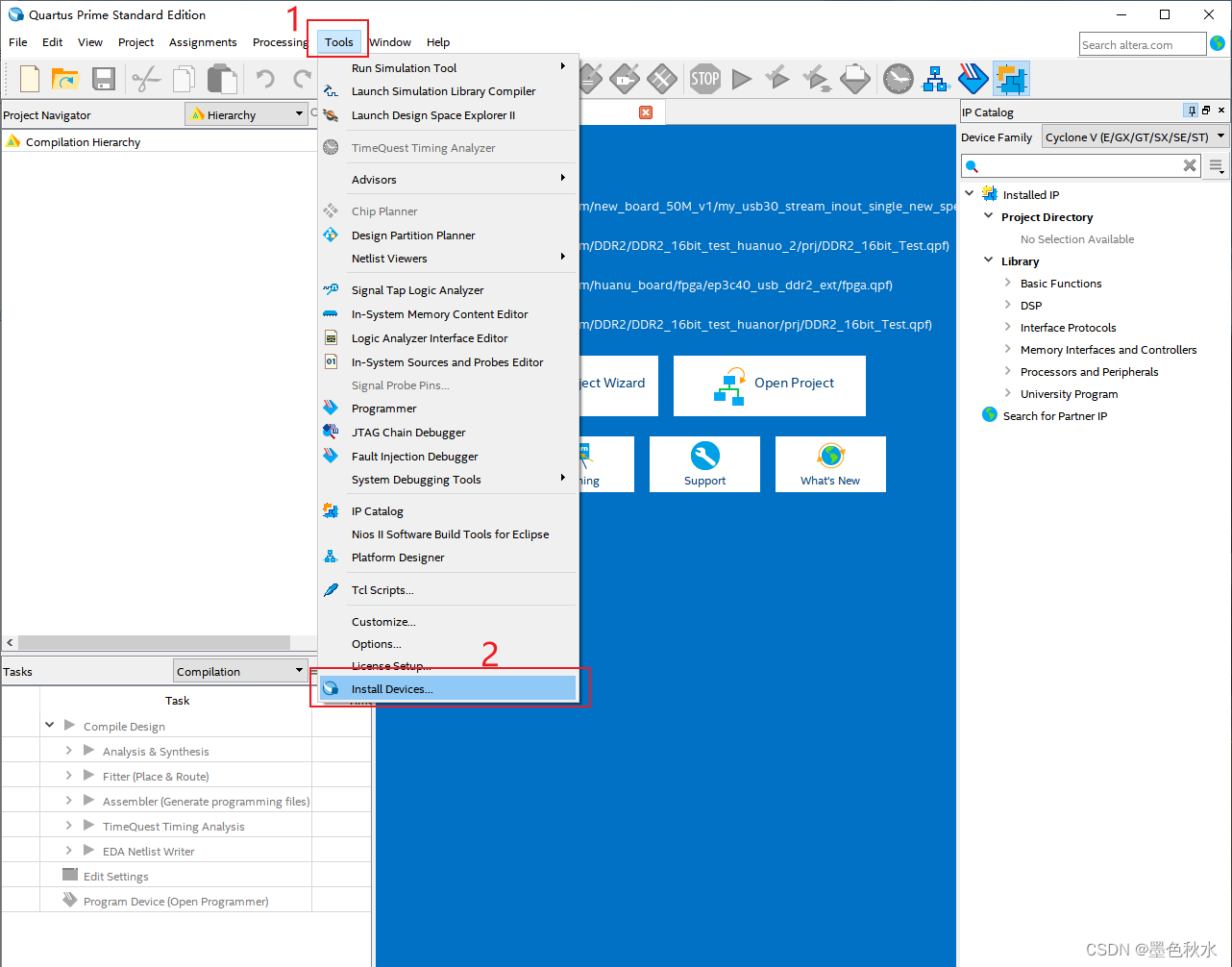Float the IP Catalog panel
Viewport: 1232px width, 967px height.
click(x=1206, y=111)
